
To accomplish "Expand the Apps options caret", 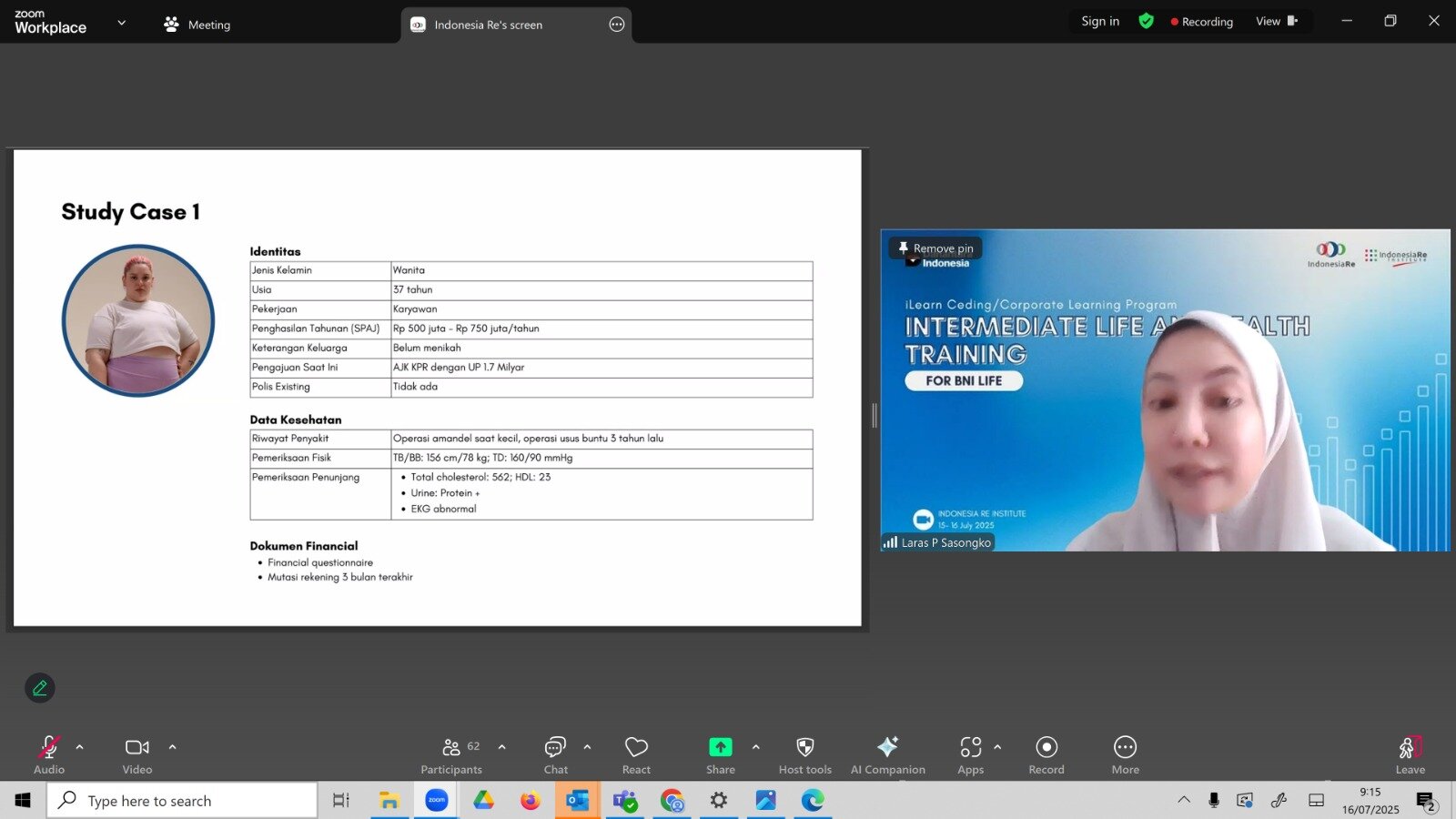I will tap(998, 747).
